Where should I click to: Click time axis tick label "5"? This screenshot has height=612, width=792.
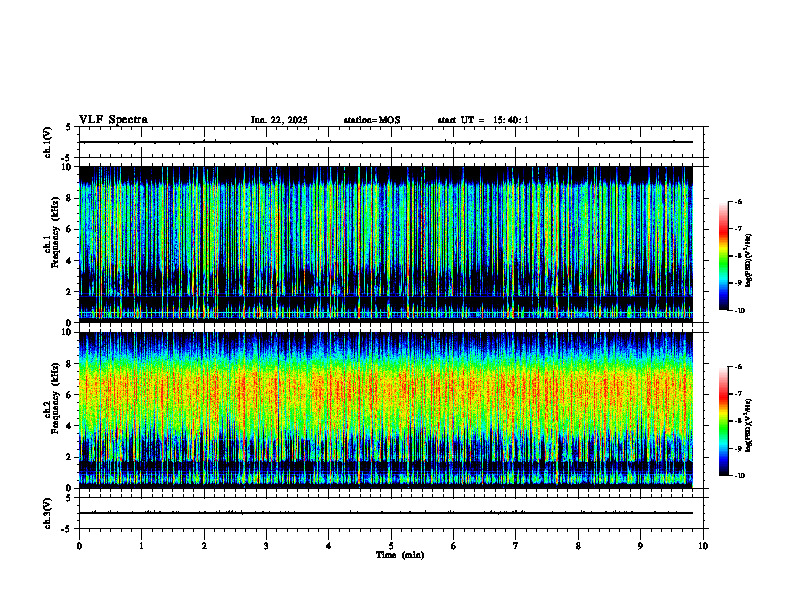(x=391, y=546)
